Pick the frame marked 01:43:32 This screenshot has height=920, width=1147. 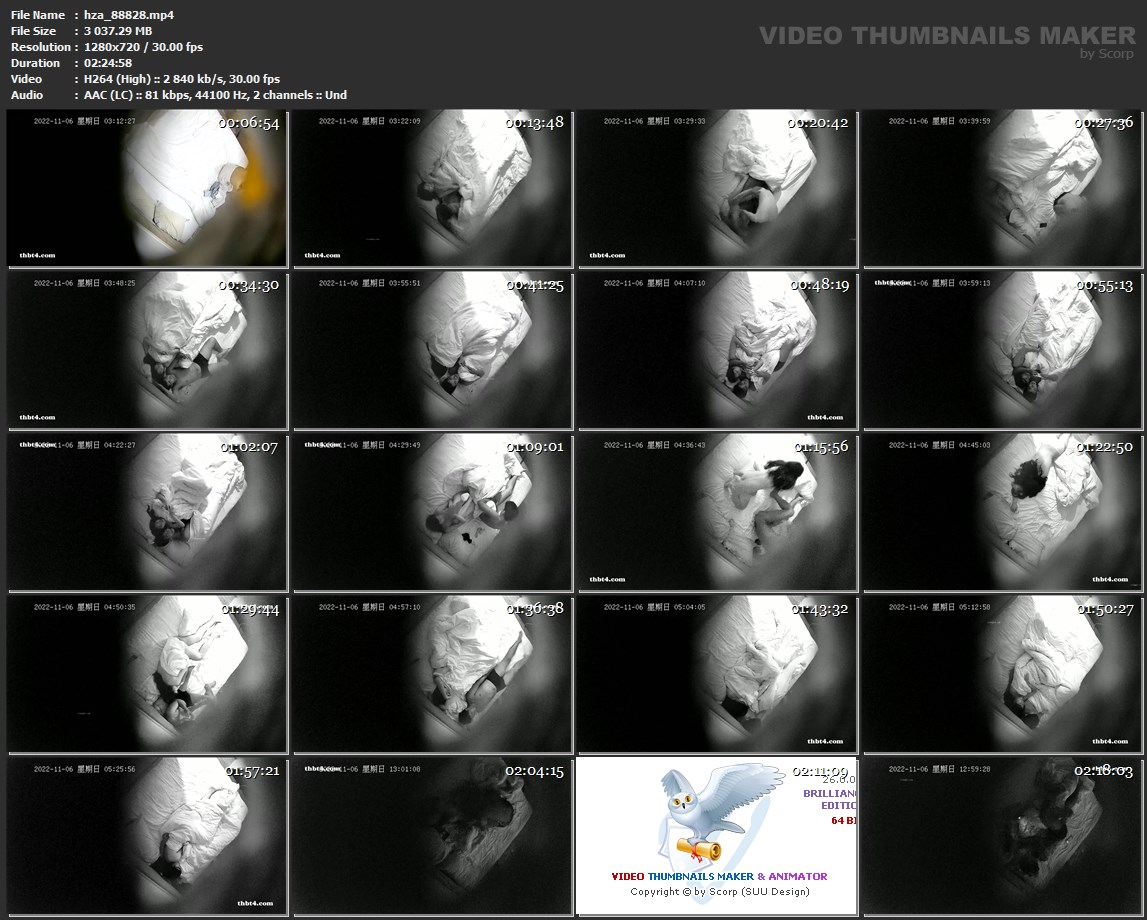click(x=717, y=674)
